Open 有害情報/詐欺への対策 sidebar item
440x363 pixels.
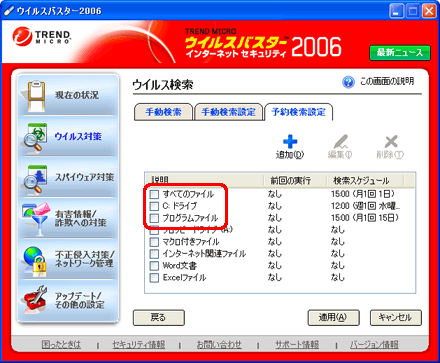coord(68,219)
